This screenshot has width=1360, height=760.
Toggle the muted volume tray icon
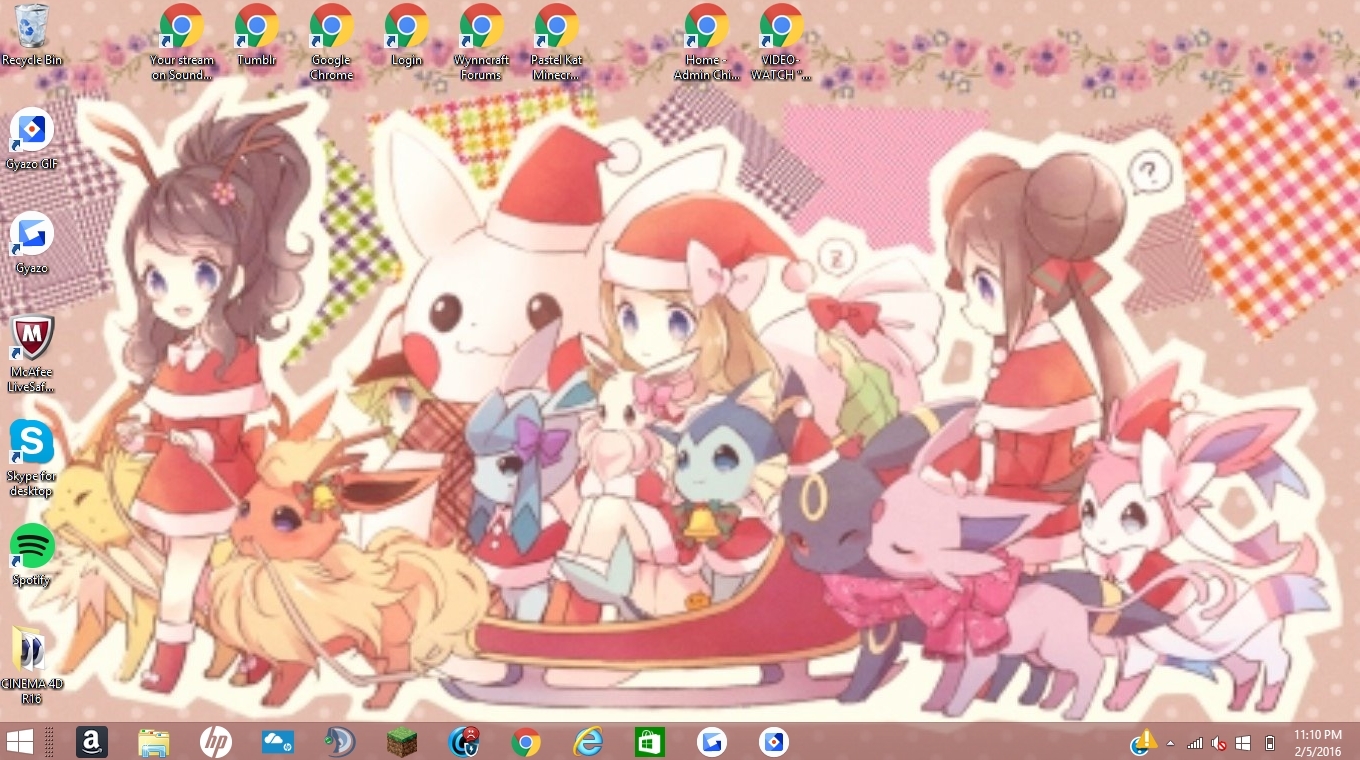[1219, 743]
